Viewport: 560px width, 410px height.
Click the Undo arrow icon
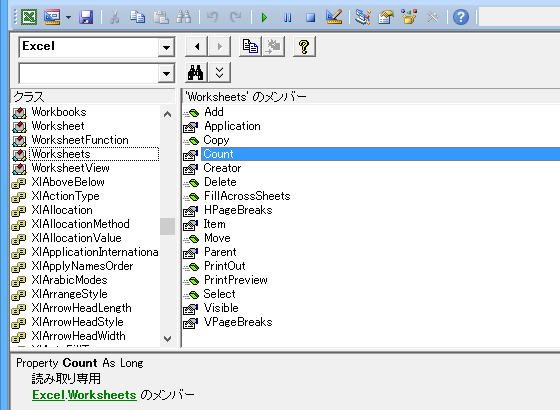[x=212, y=17]
